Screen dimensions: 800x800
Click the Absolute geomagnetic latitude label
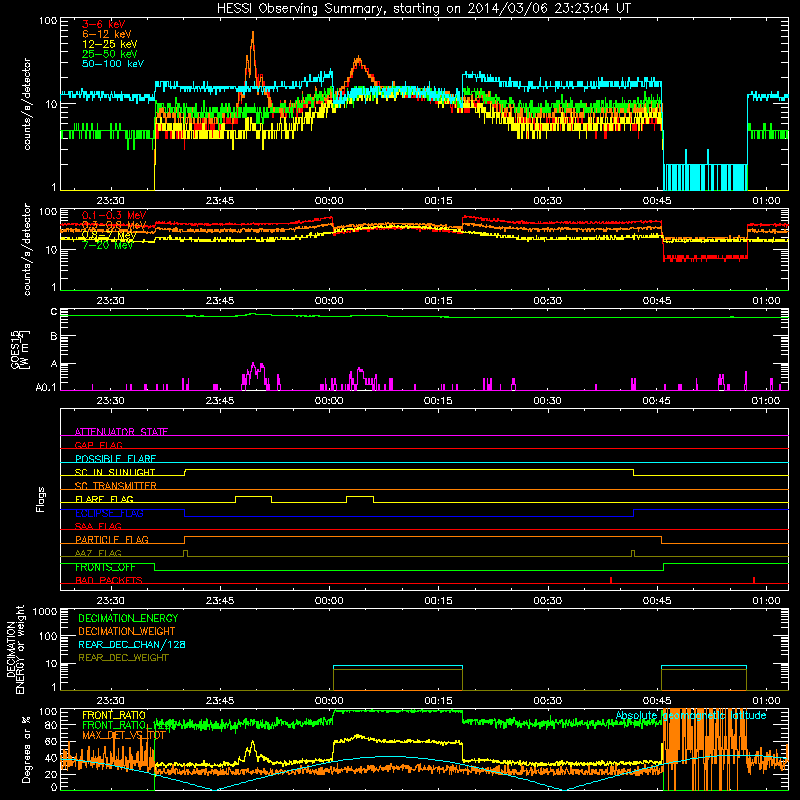click(x=691, y=715)
